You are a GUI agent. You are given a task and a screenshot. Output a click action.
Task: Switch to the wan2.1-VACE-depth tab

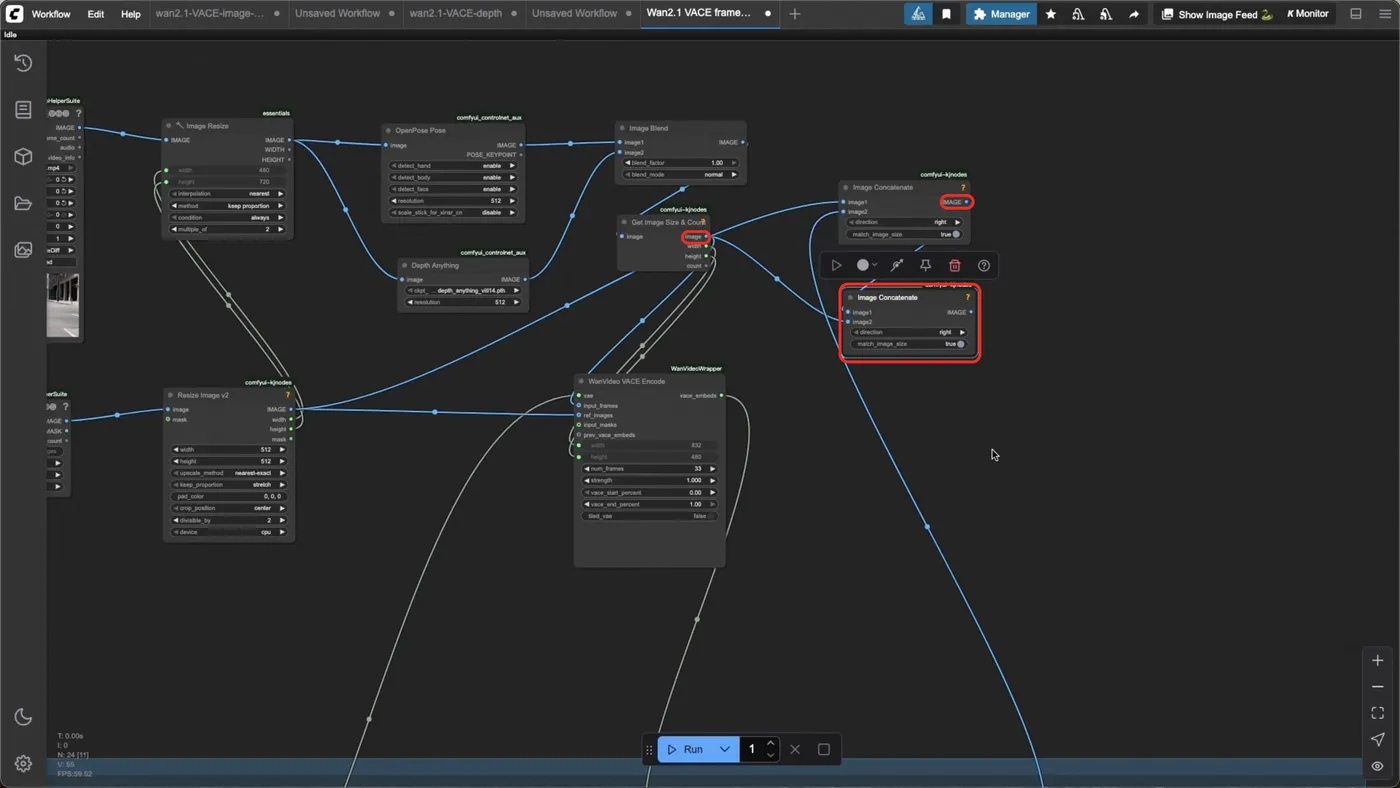tap(456, 14)
